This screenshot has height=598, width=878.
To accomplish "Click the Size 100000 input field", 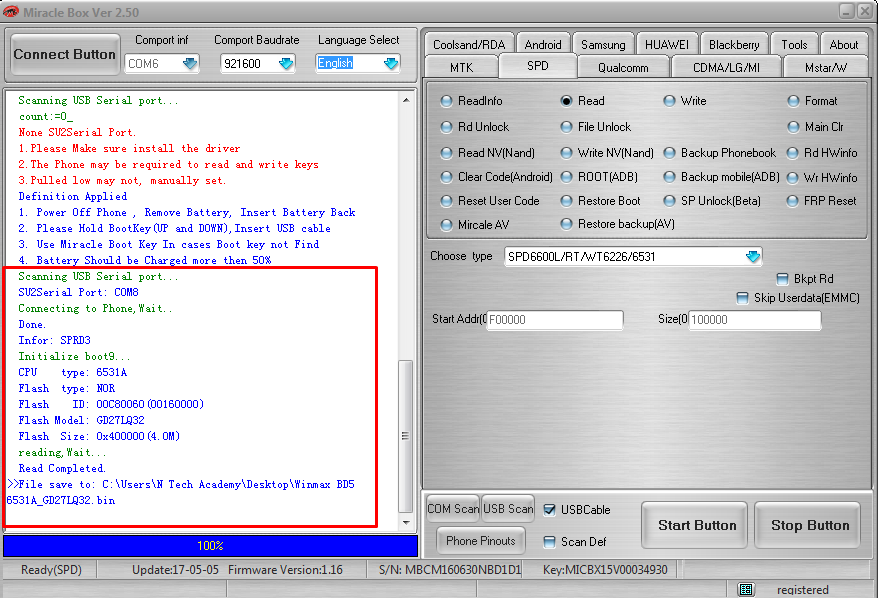I will [x=754, y=320].
